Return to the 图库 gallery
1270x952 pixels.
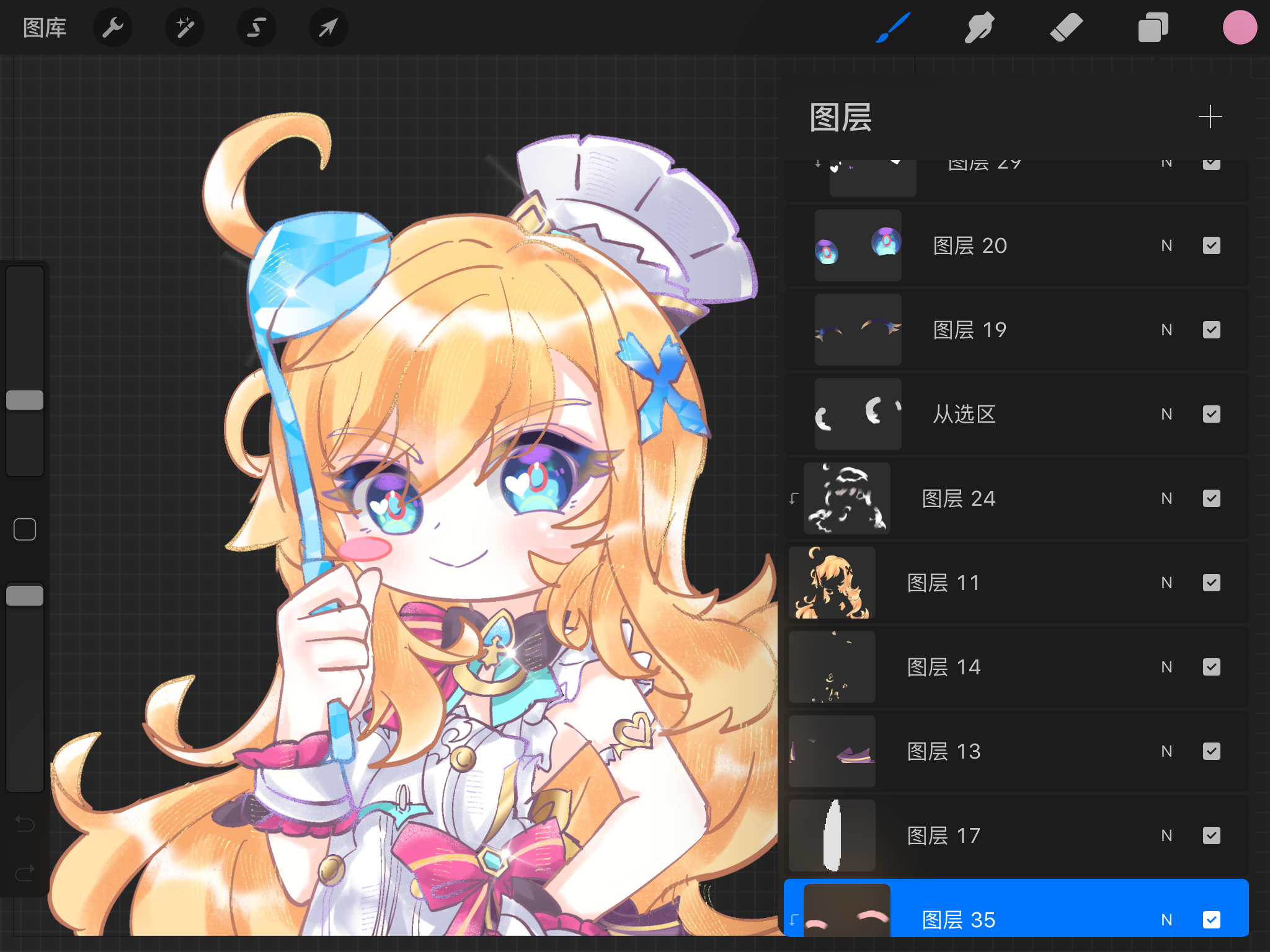coord(45,28)
